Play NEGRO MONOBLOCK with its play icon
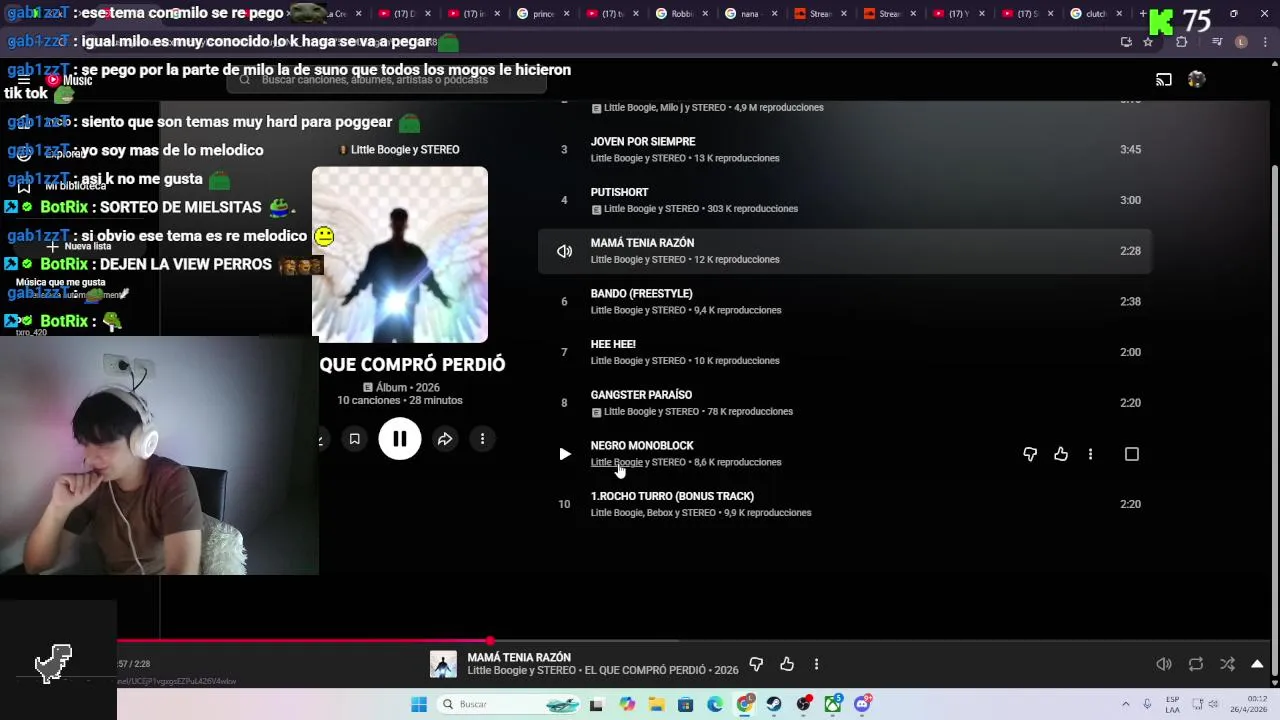 click(x=564, y=454)
